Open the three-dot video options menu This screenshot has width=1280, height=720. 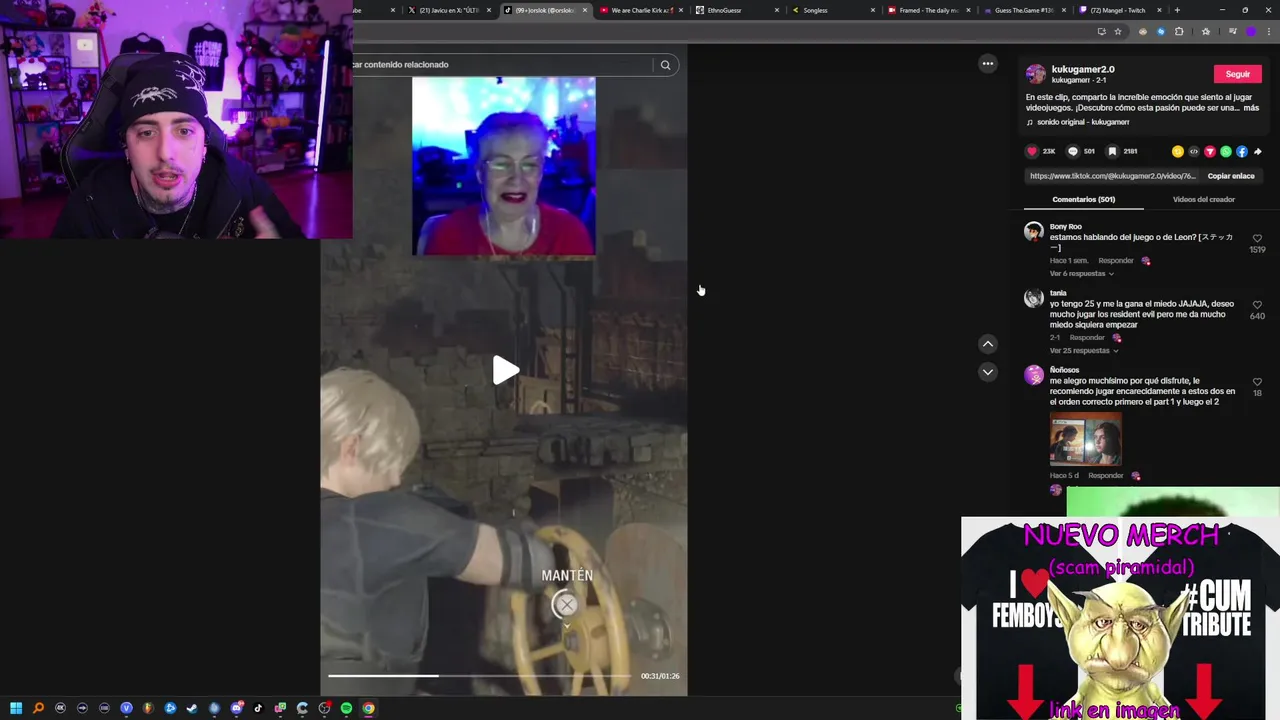987,64
